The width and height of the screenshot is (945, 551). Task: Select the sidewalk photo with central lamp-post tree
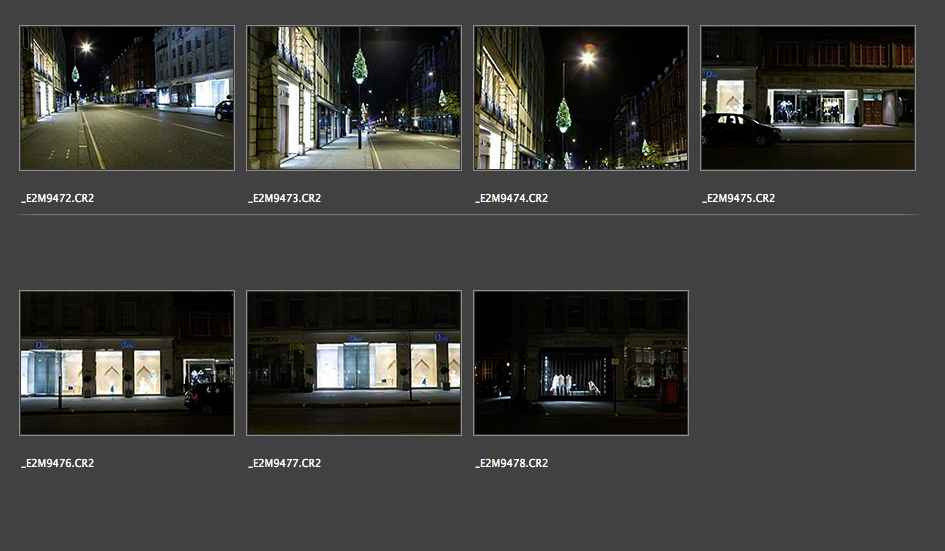(x=354, y=98)
